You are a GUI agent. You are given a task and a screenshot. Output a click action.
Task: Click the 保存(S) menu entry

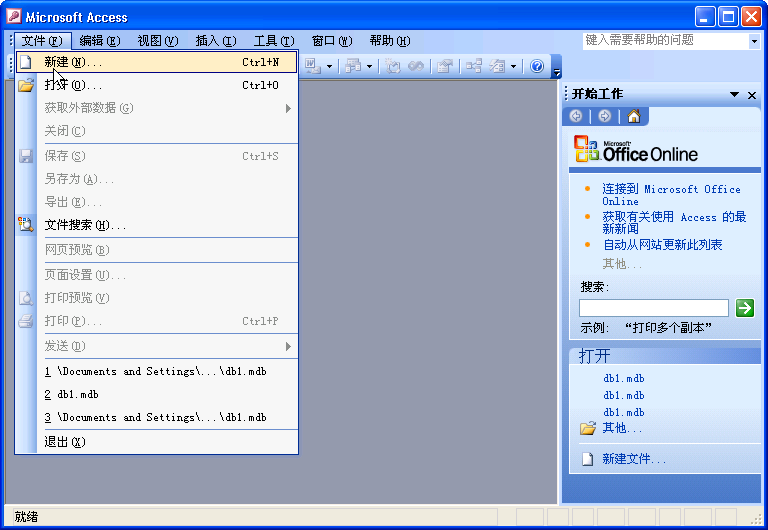coord(157,156)
